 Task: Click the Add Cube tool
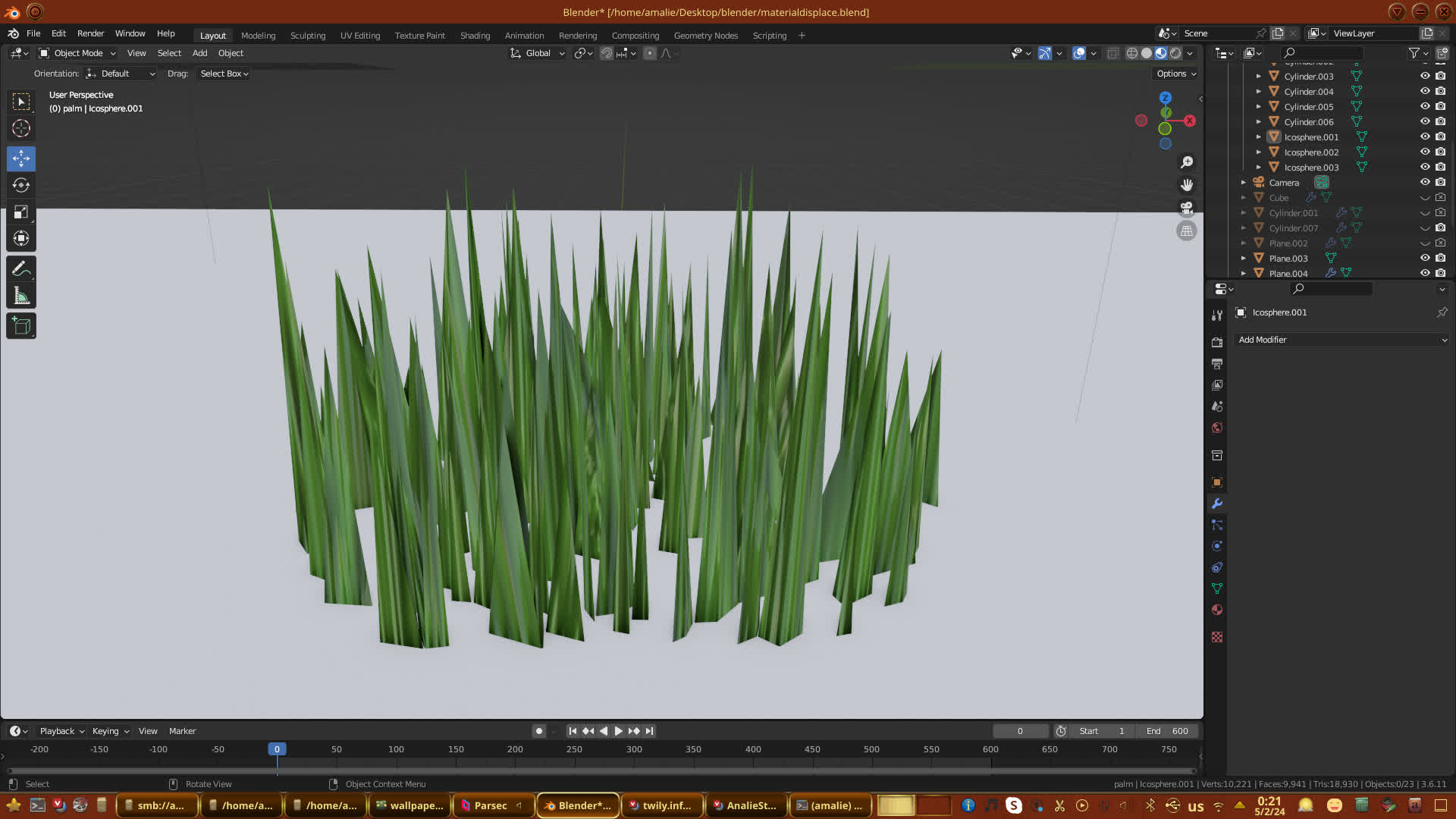pos(21,326)
